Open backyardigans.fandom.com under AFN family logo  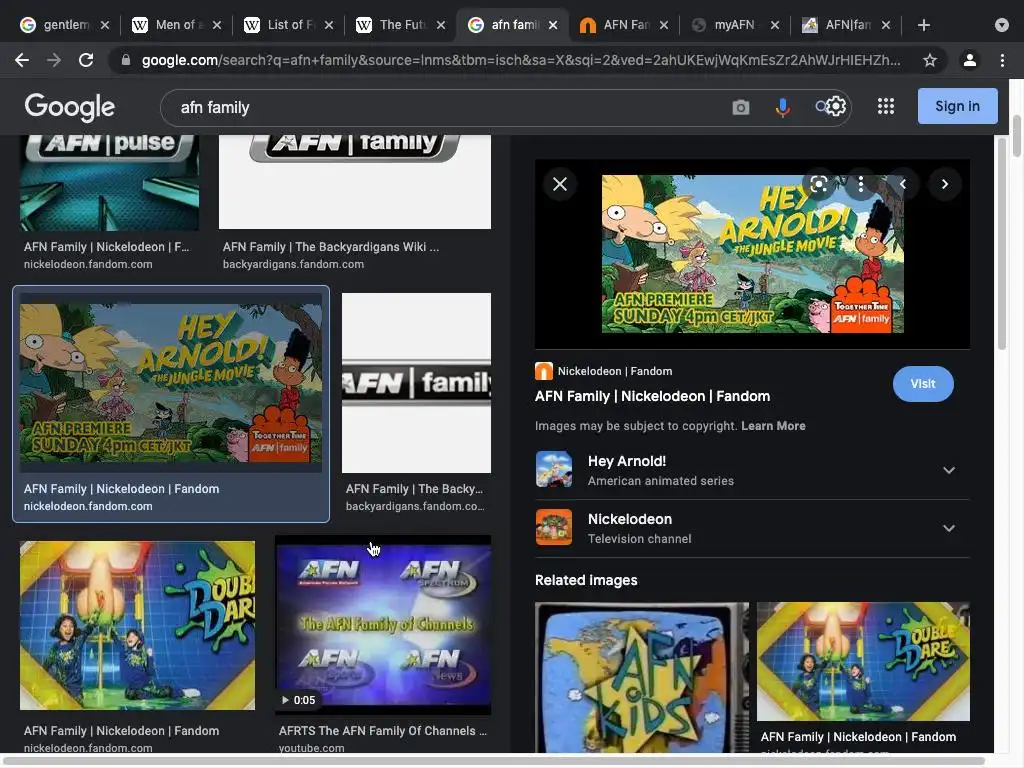293,264
